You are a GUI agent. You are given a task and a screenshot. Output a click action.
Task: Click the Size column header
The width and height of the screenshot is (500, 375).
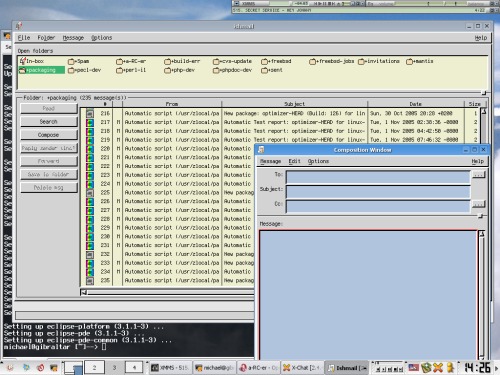pos(474,104)
